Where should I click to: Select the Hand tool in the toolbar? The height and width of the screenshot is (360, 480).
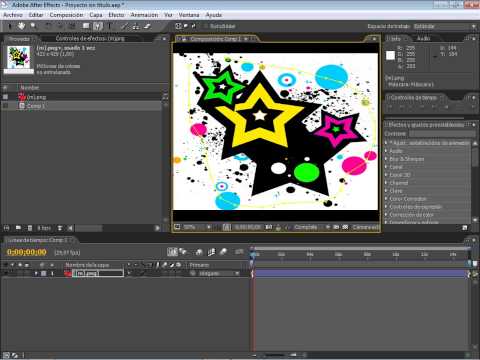pyautogui.click(x=22, y=26)
